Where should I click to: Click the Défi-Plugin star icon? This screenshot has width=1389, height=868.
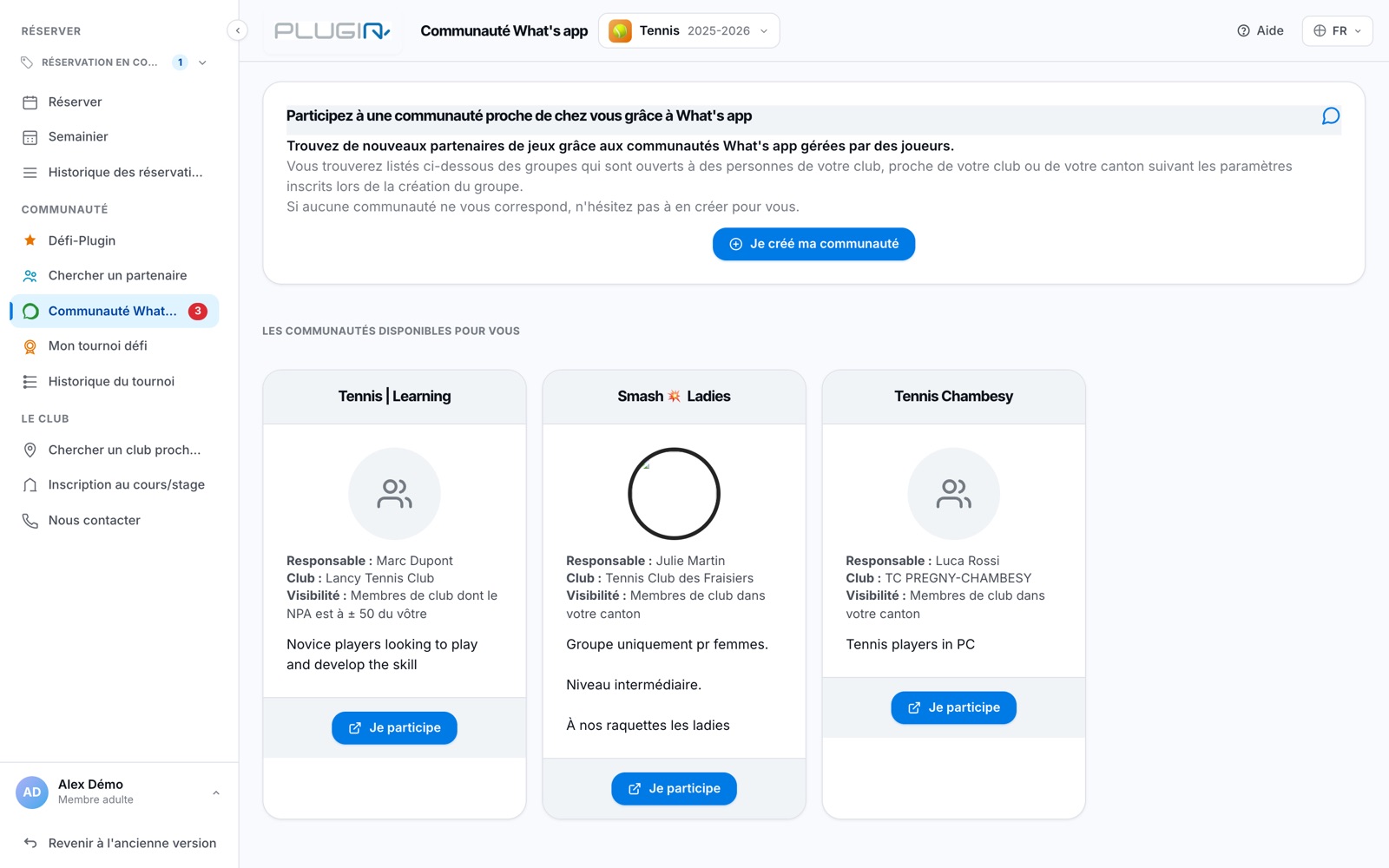click(x=30, y=240)
